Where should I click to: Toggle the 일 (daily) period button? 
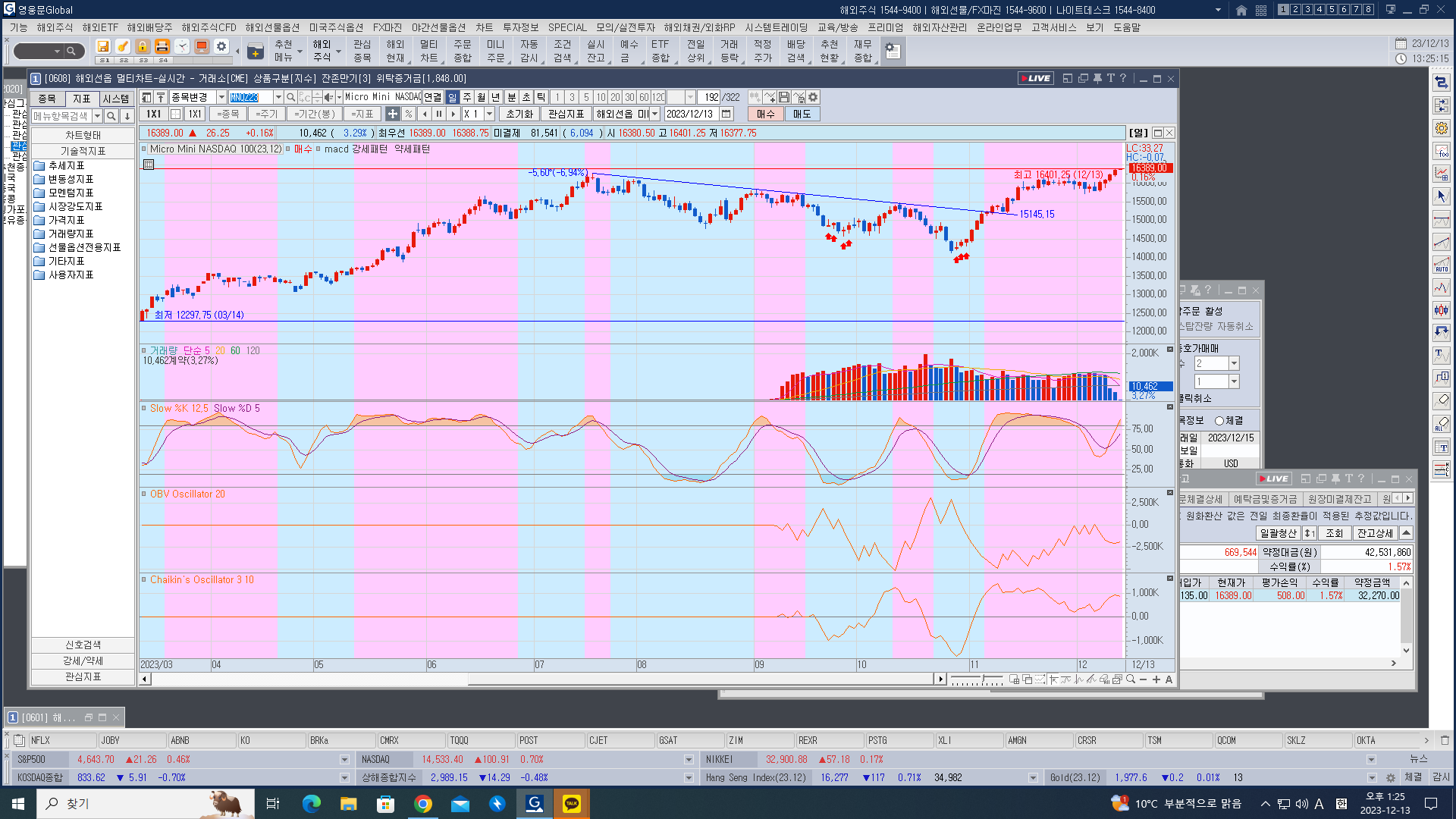point(453,97)
